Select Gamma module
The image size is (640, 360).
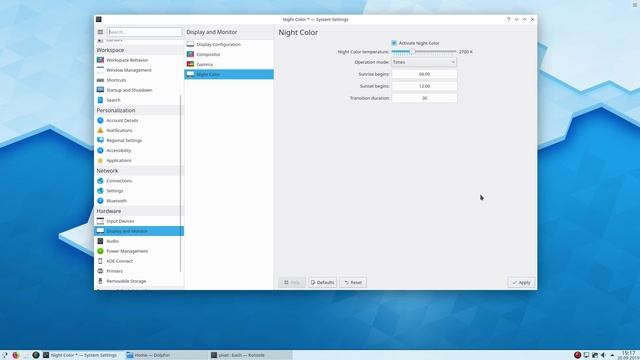tap(229, 64)
